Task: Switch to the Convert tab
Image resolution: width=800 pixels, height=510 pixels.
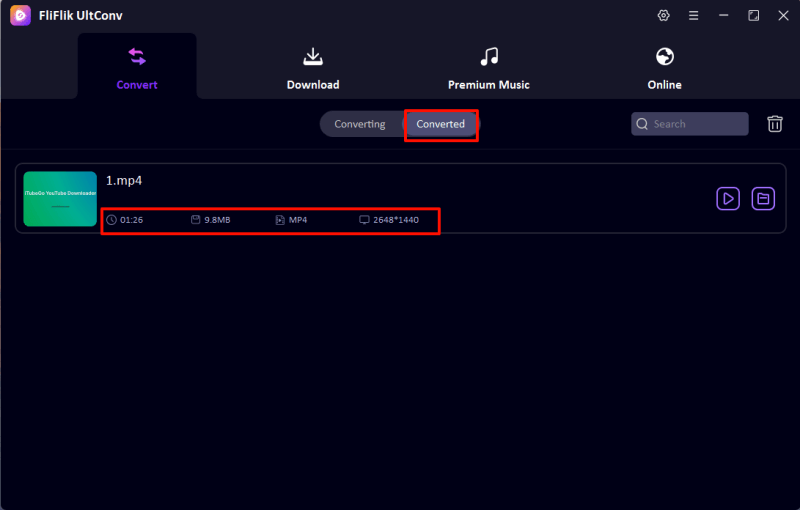Action: pos(137,68)
